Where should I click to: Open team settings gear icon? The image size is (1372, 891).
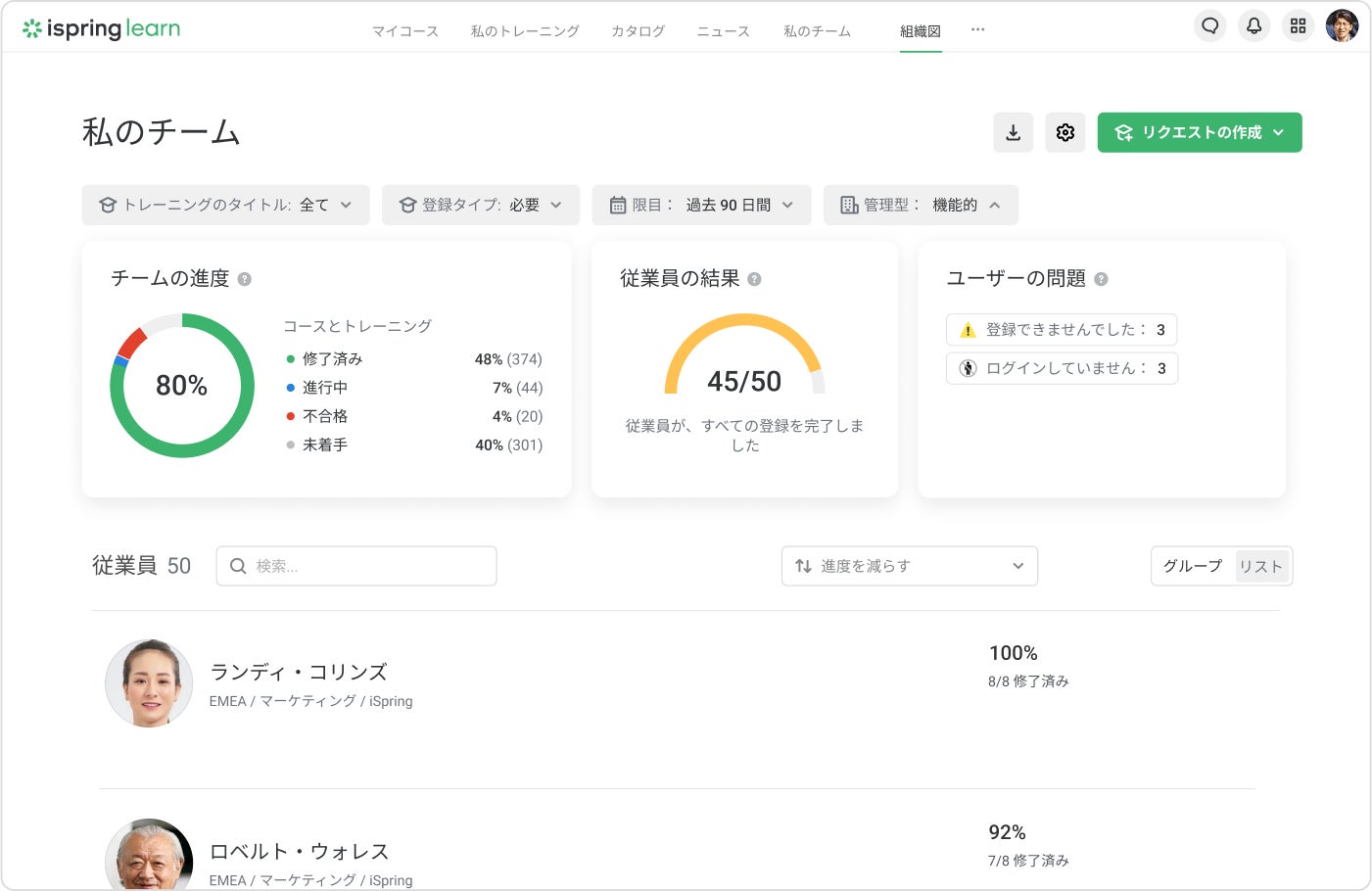tap(1065, 132)
